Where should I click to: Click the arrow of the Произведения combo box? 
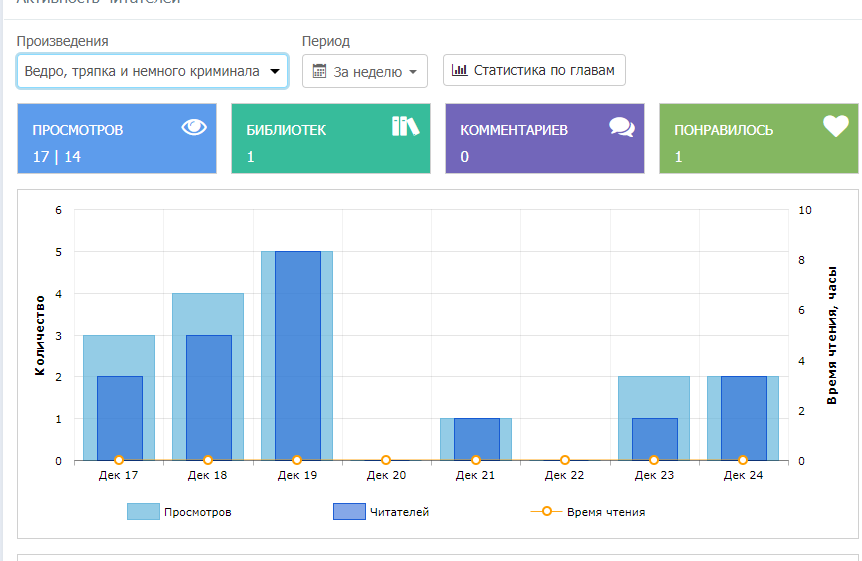275,72
